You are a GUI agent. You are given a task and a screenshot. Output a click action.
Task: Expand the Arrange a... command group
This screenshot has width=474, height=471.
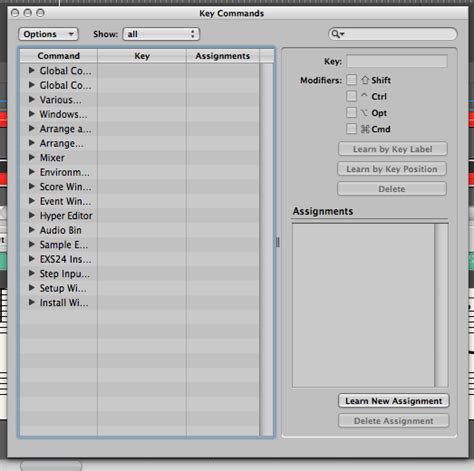pos(32,128)
